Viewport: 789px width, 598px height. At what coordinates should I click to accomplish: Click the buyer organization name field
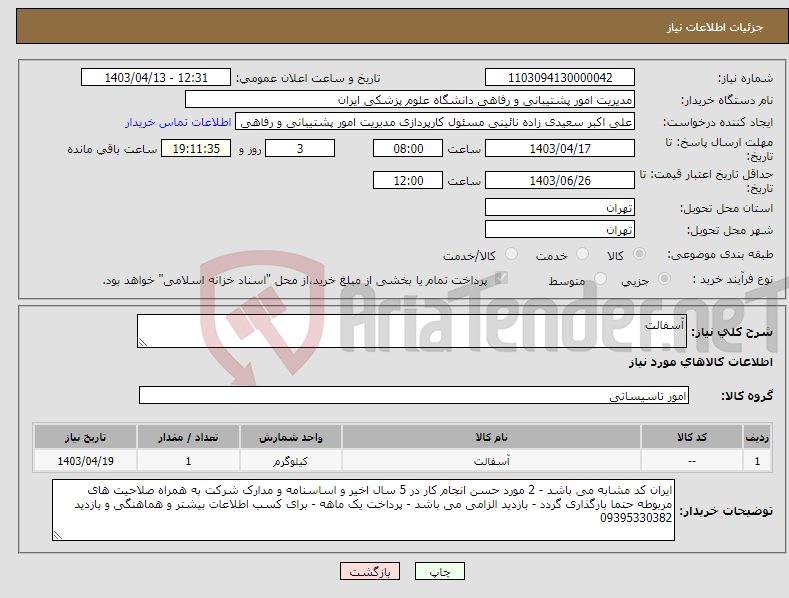[410, 100]
